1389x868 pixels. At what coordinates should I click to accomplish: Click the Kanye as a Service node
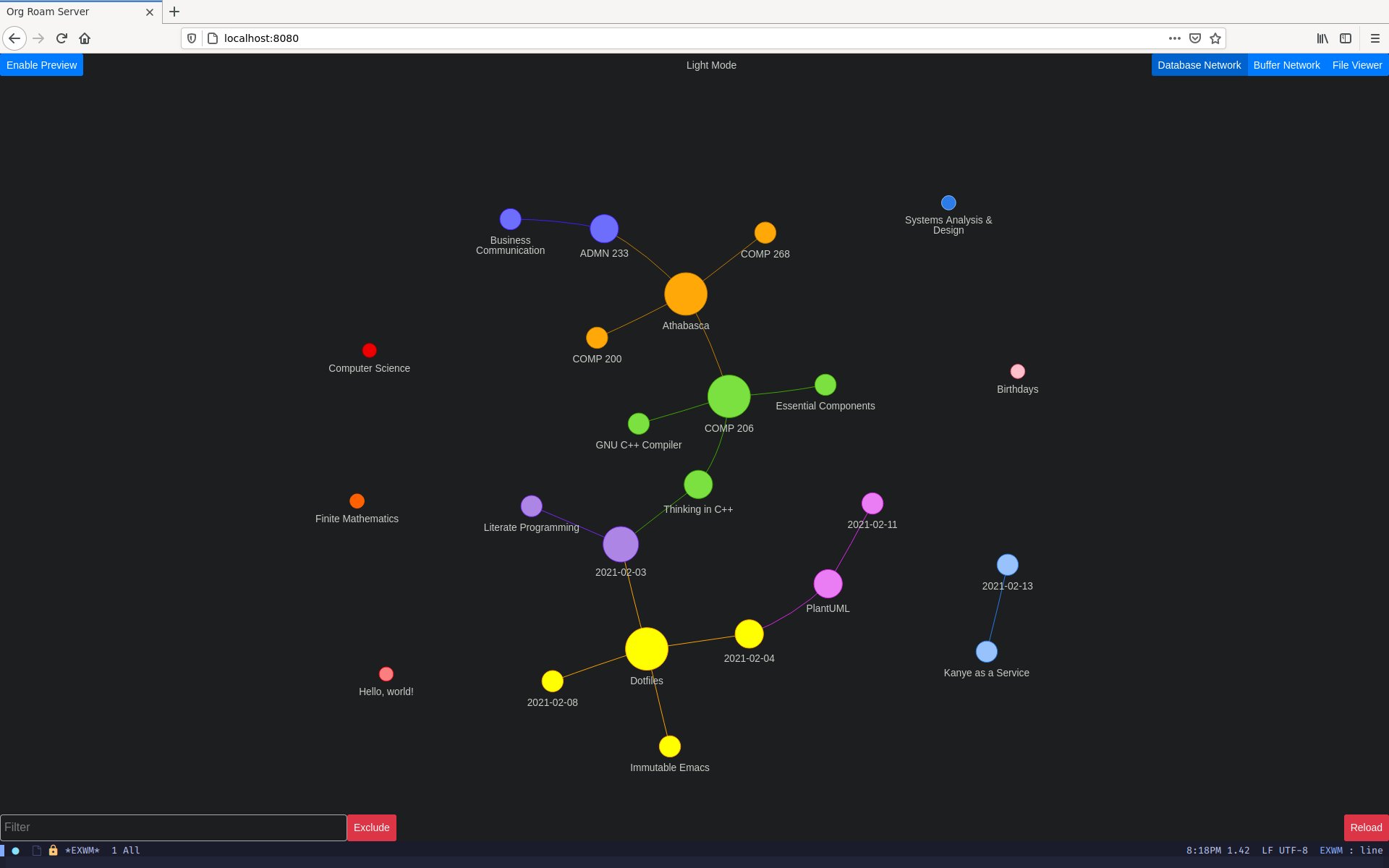(x=985, y=652)
